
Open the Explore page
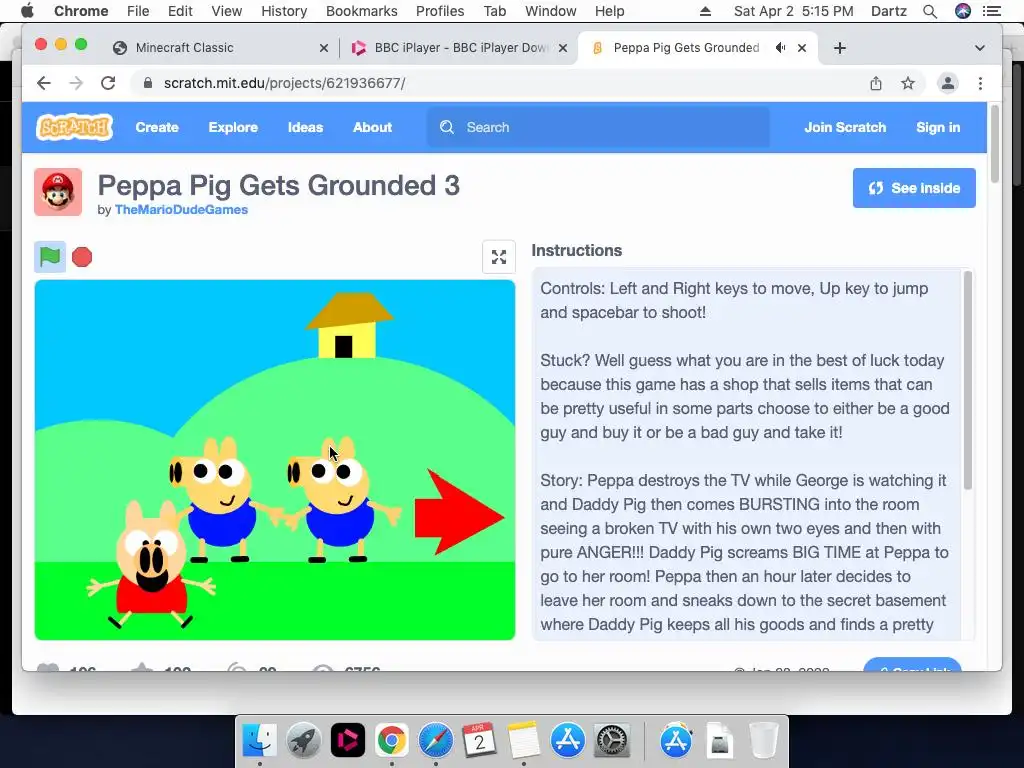(x=233, y=127)
